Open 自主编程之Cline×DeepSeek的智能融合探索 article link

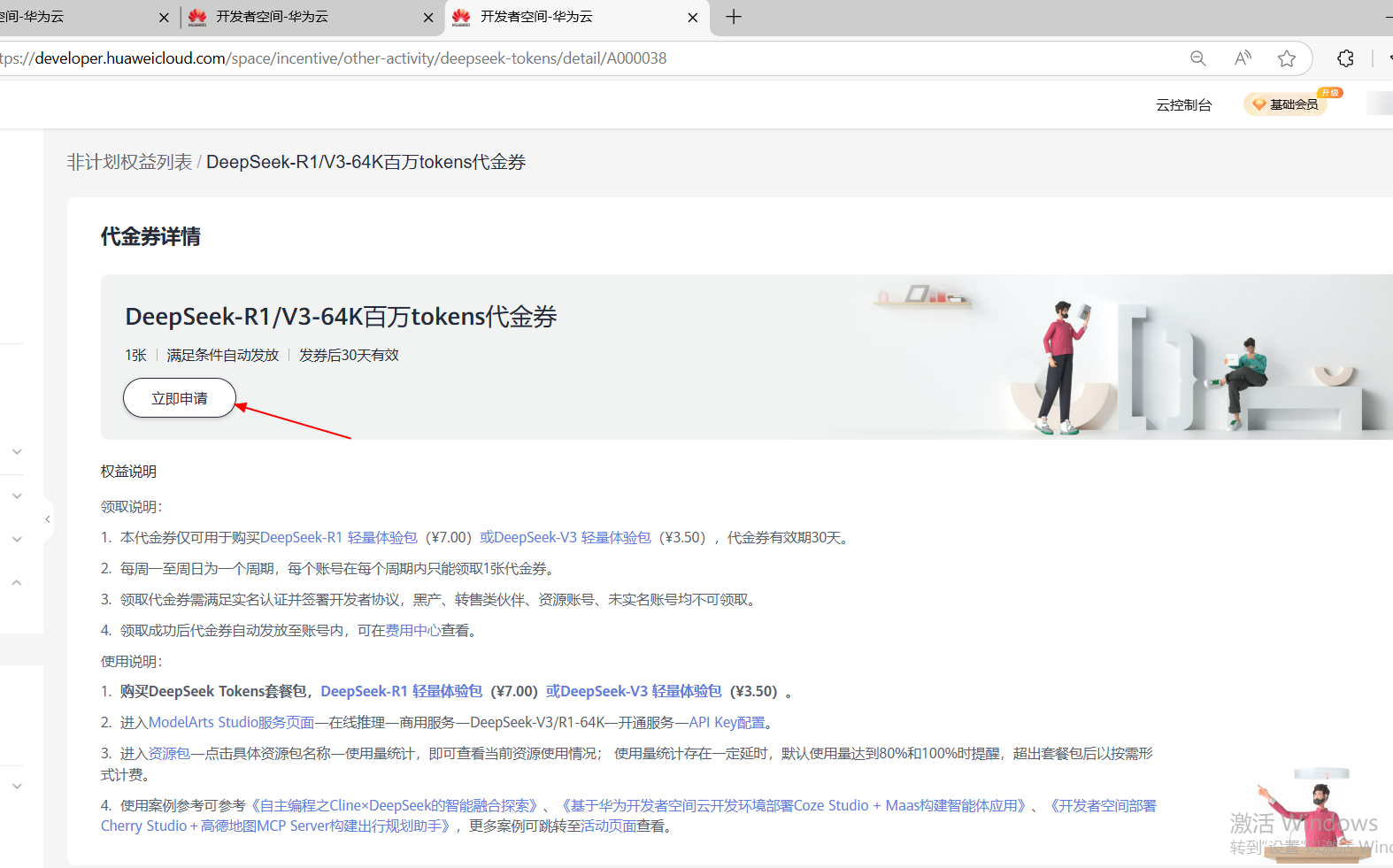click(395, 805)
